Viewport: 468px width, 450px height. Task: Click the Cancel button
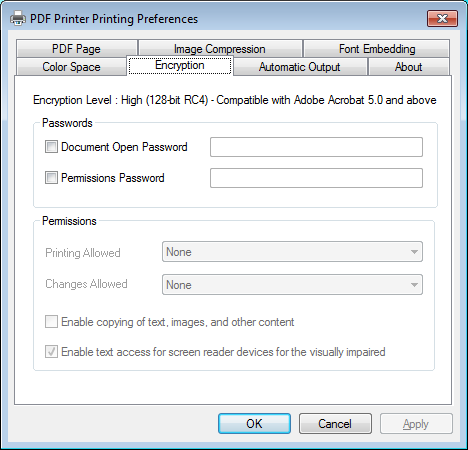pos(335,424)
